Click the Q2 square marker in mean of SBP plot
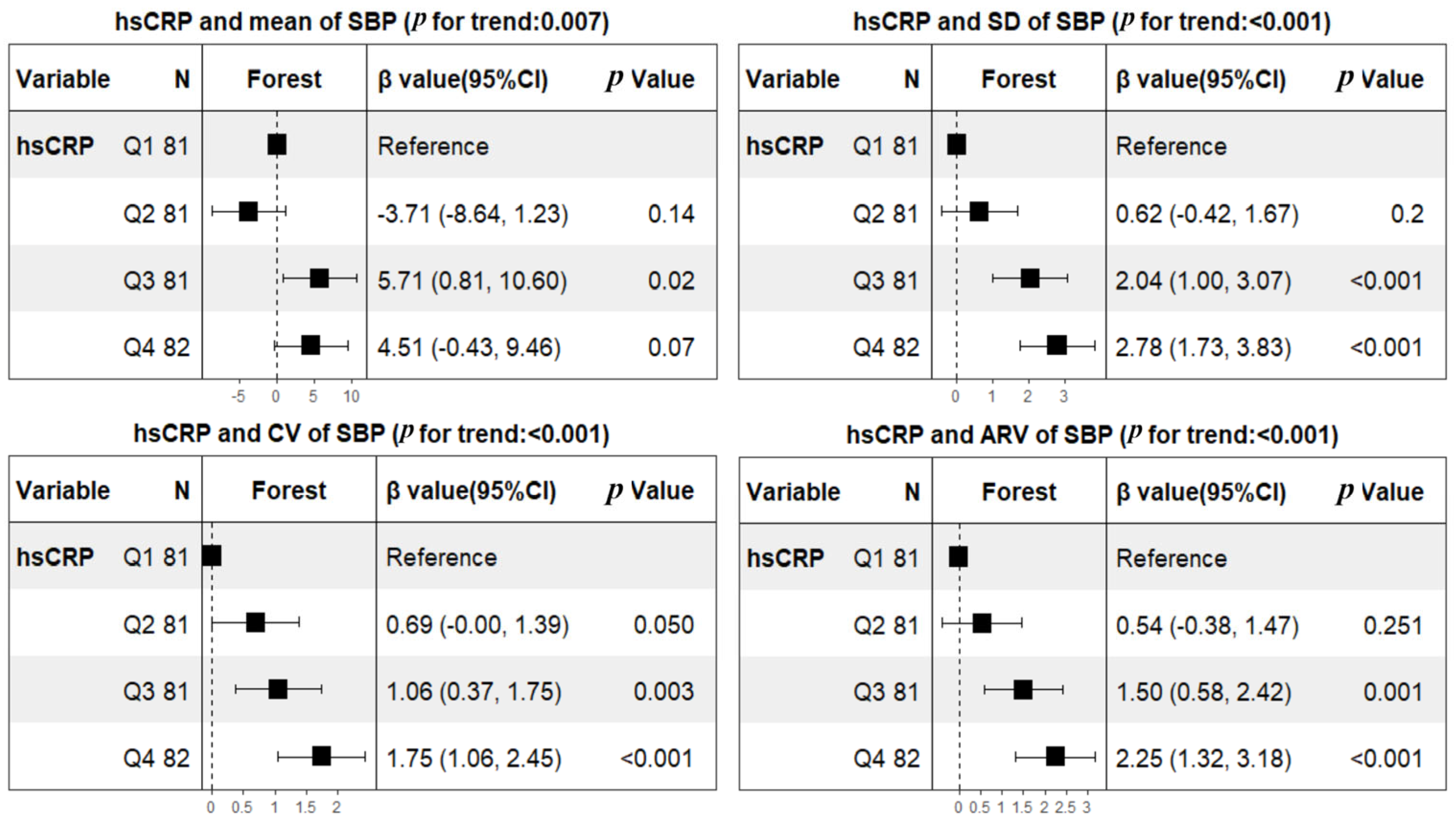The image size is (1456, 827). point(248,212)
